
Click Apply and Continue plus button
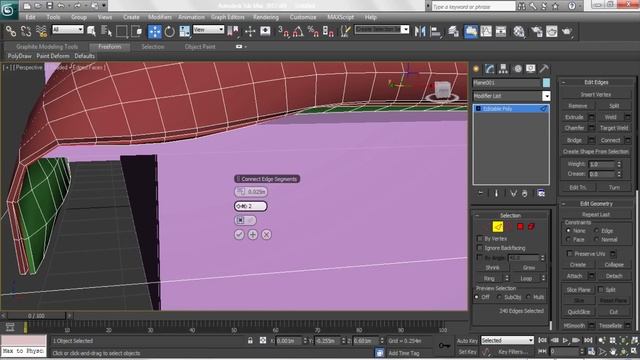[x=253, y=235]
